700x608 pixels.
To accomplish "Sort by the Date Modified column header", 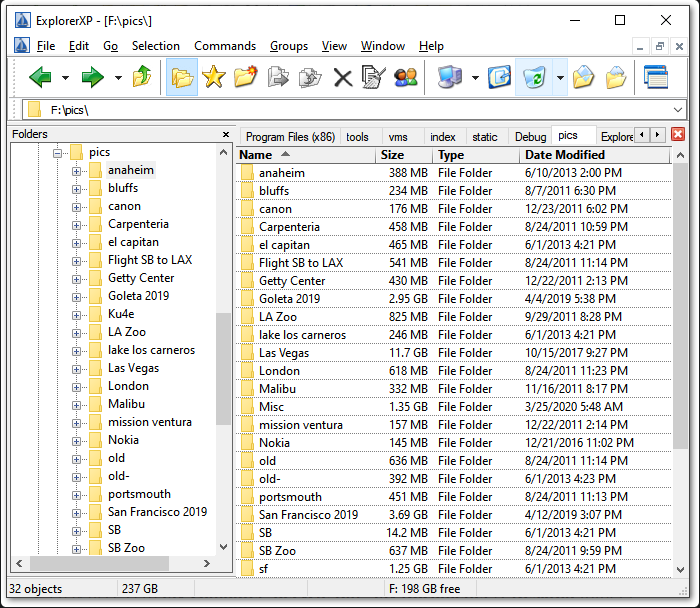I will click(x=595, y=155).
